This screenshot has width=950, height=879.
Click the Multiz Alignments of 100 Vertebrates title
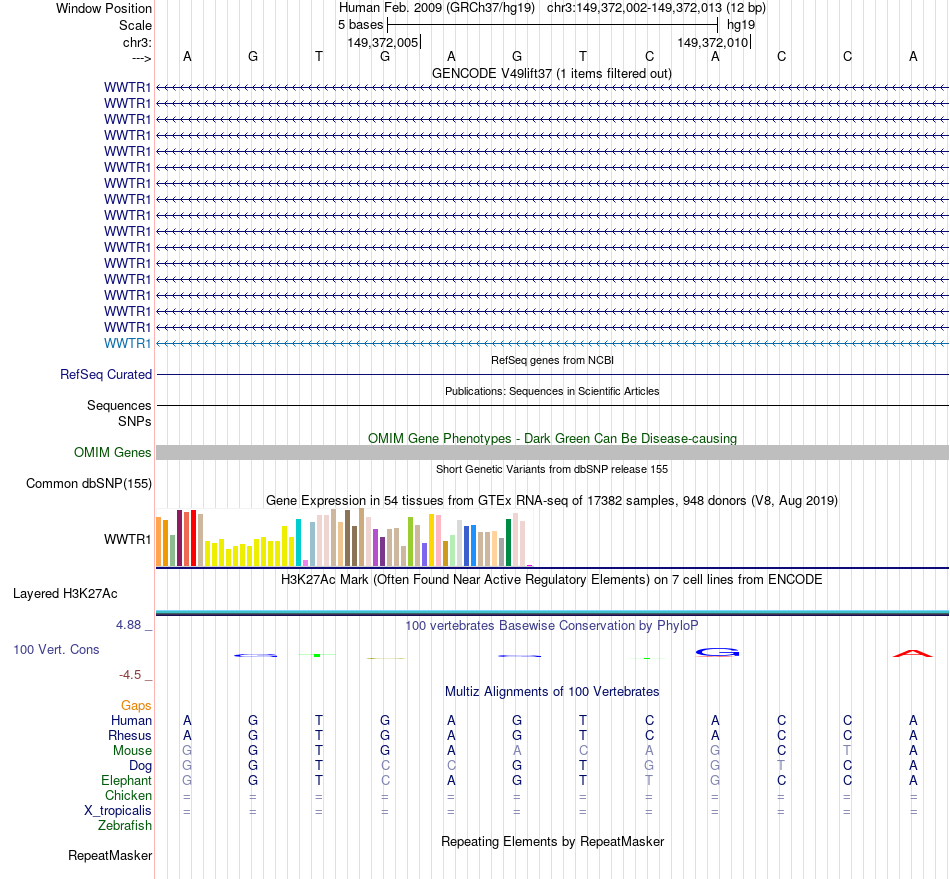click(x=552, y=691)
